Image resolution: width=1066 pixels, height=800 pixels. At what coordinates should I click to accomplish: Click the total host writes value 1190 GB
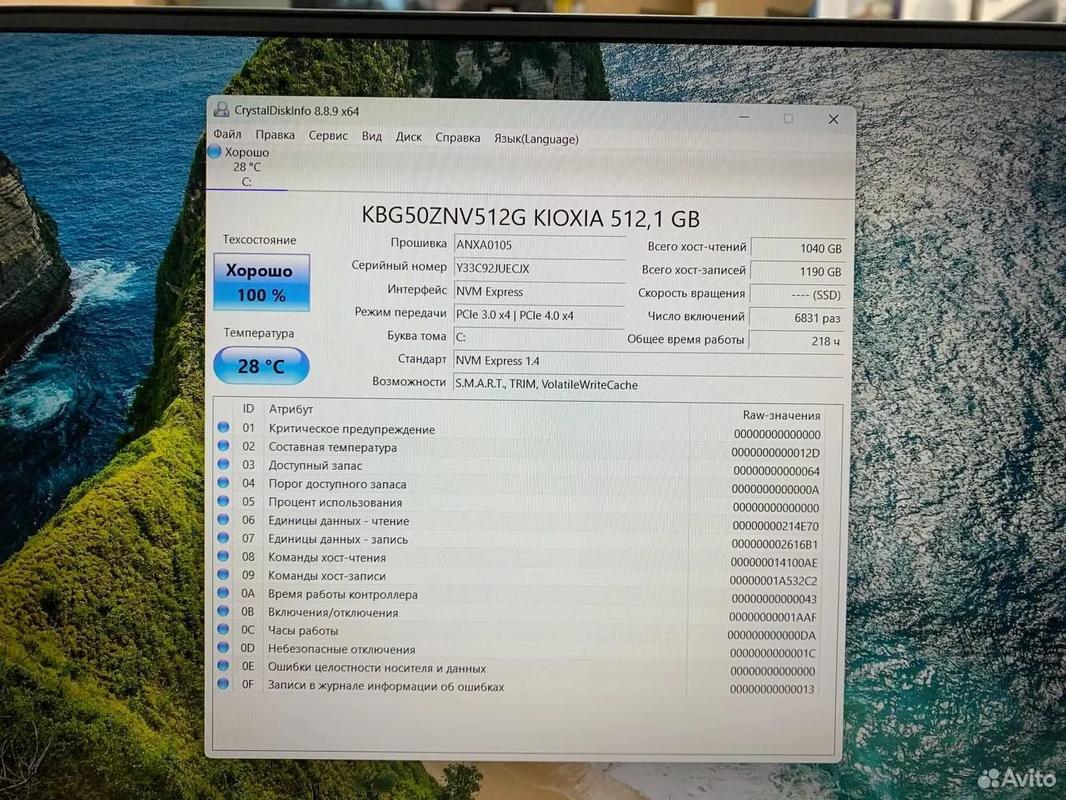[797, 272]
